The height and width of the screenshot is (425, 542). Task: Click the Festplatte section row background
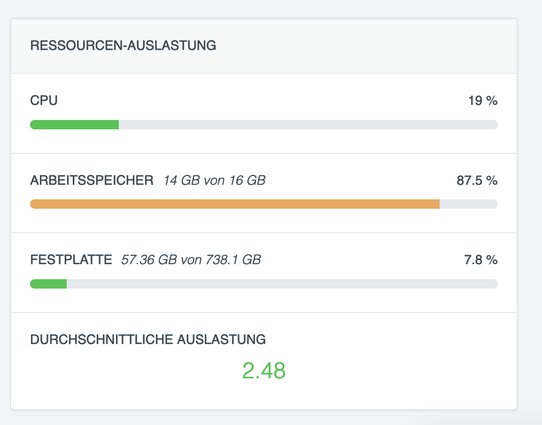click(x=264, y=273)
